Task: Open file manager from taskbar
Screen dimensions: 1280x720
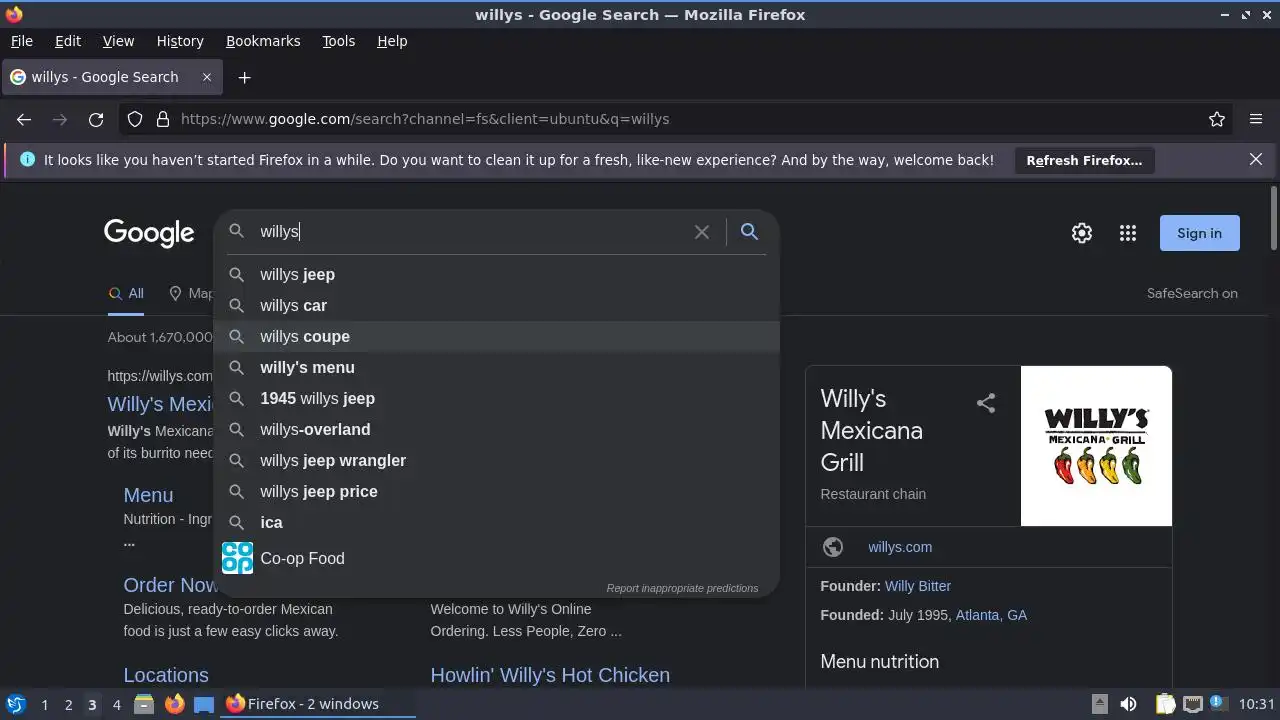Action: [x=144, y=704]
